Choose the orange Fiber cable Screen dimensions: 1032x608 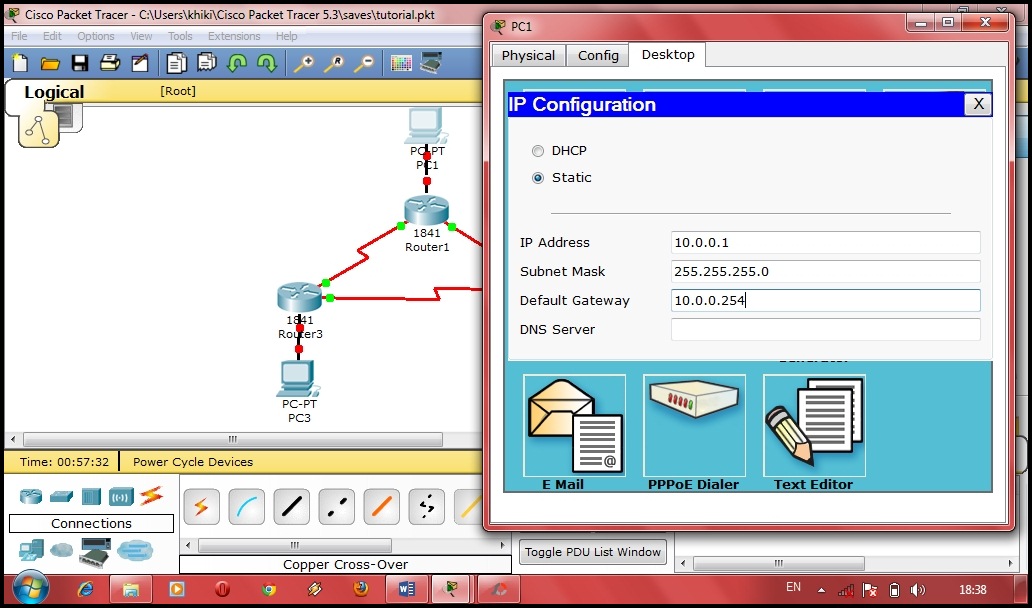tap(381, 507)
